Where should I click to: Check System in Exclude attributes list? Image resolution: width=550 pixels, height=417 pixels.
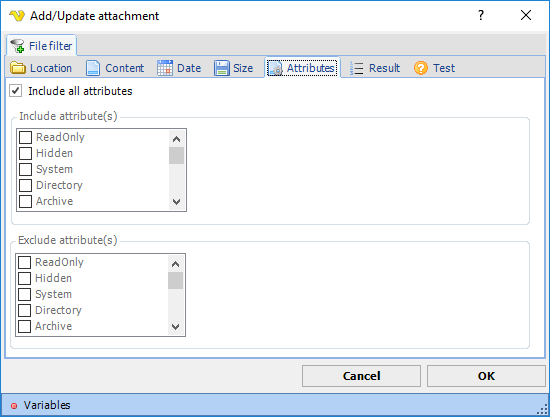click(24, 294)
